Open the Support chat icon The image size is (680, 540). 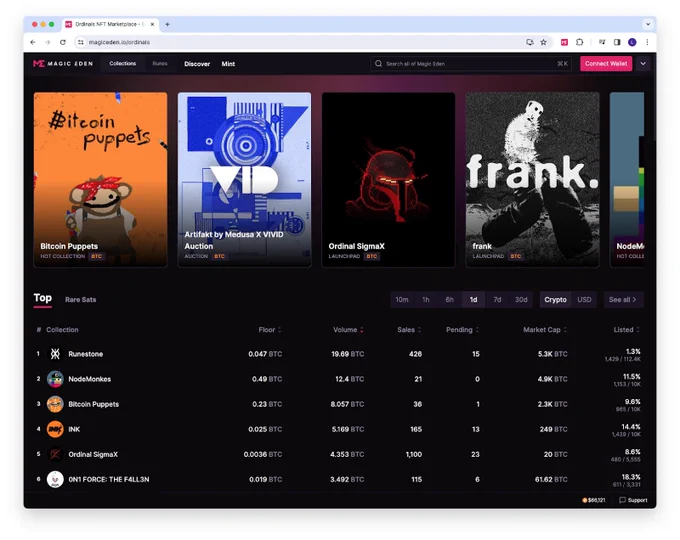click(x=622, y=500)
